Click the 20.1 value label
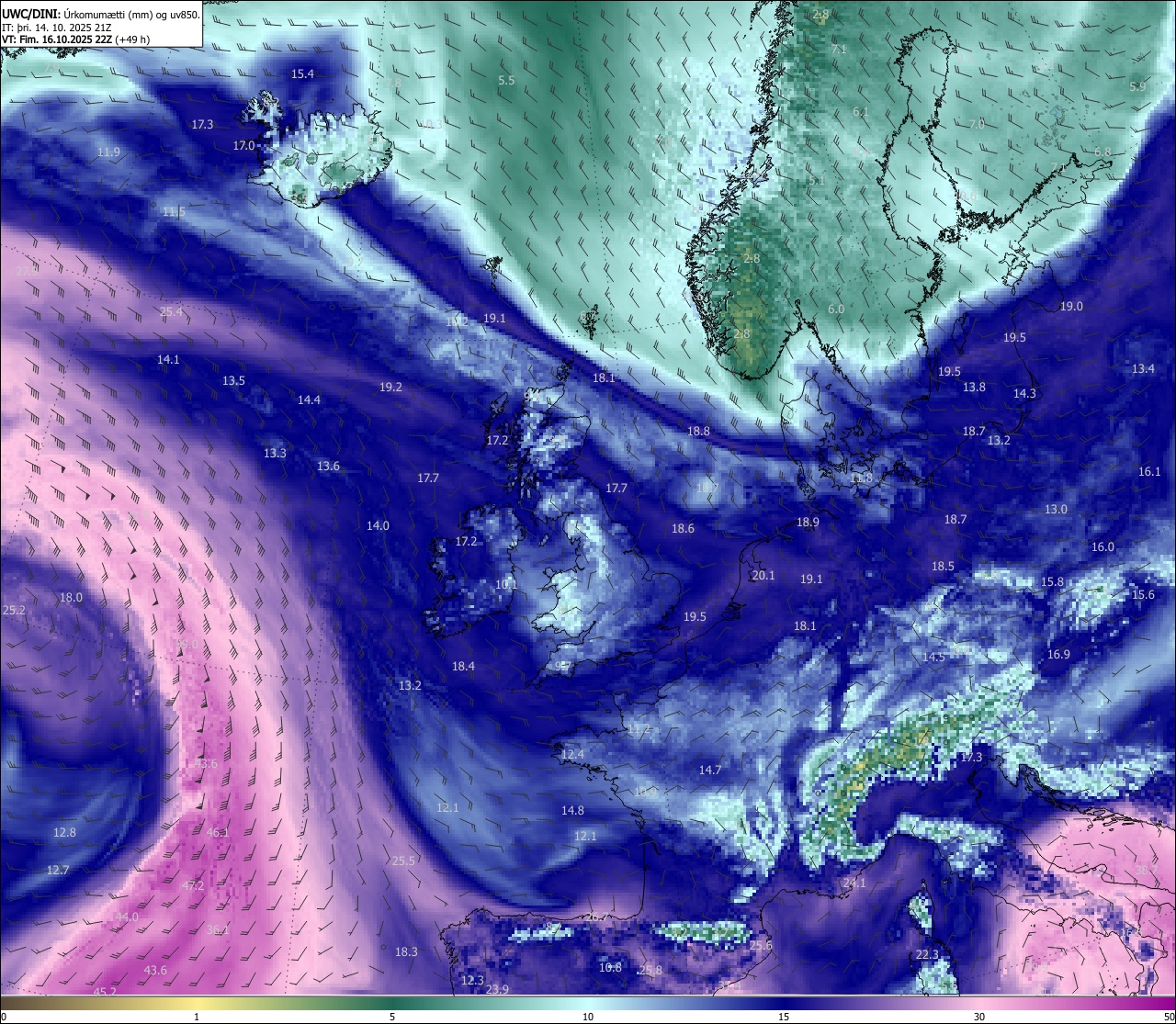This screenshot has height=1024, width=1176. [x=763, y=575]
